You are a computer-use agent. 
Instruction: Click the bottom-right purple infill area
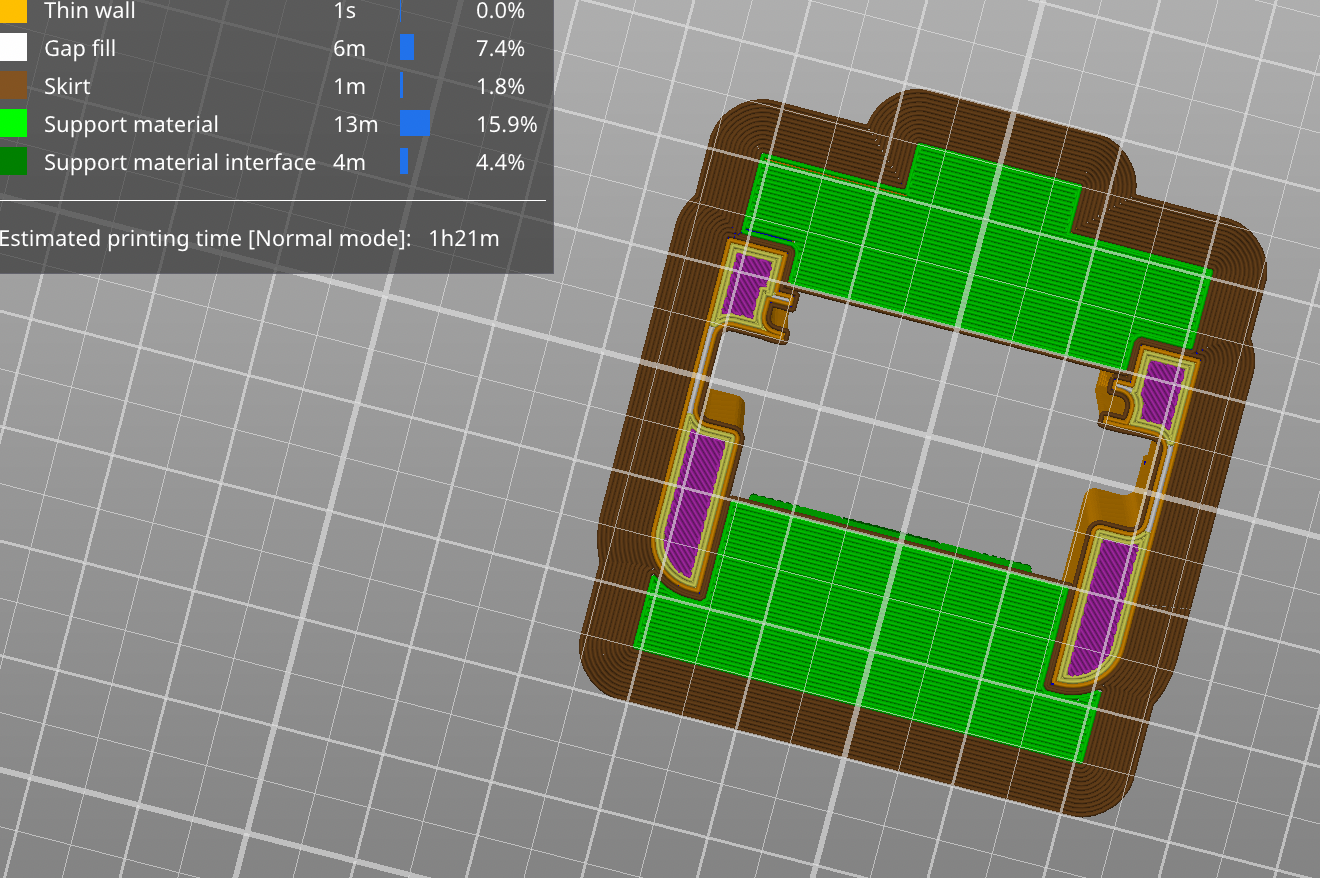point(1100,610)
